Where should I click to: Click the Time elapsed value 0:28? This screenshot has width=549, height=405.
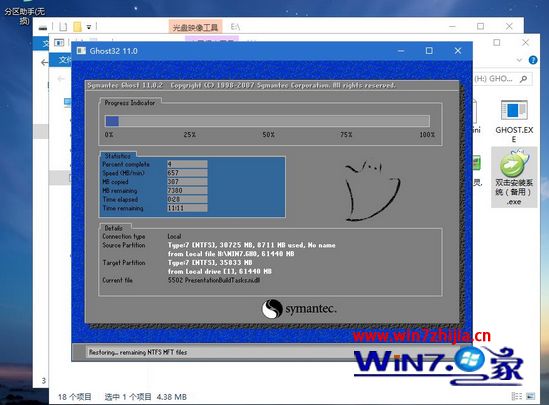click(187, 199)
